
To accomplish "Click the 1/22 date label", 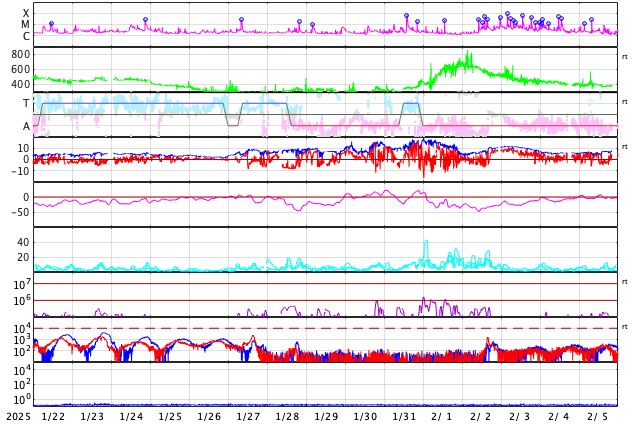I will [x=53, y=416].
